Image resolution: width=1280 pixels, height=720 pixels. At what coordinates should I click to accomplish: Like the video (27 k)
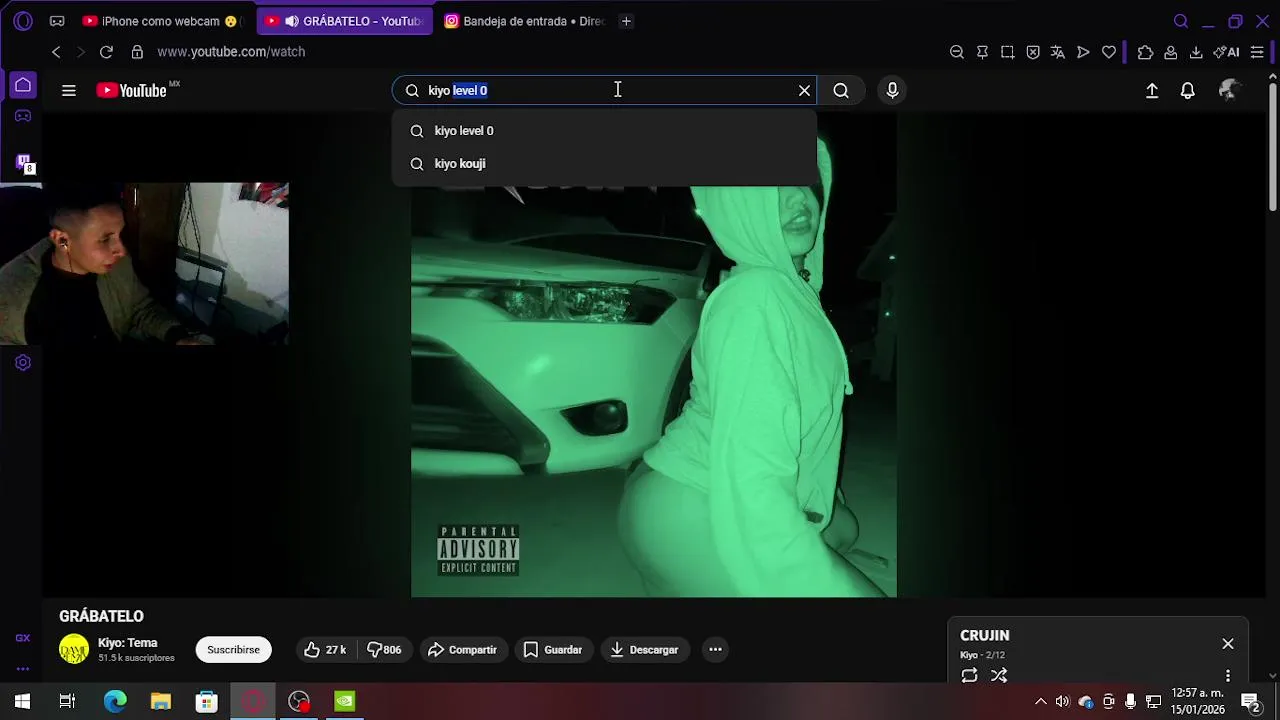tap(325, 650)
